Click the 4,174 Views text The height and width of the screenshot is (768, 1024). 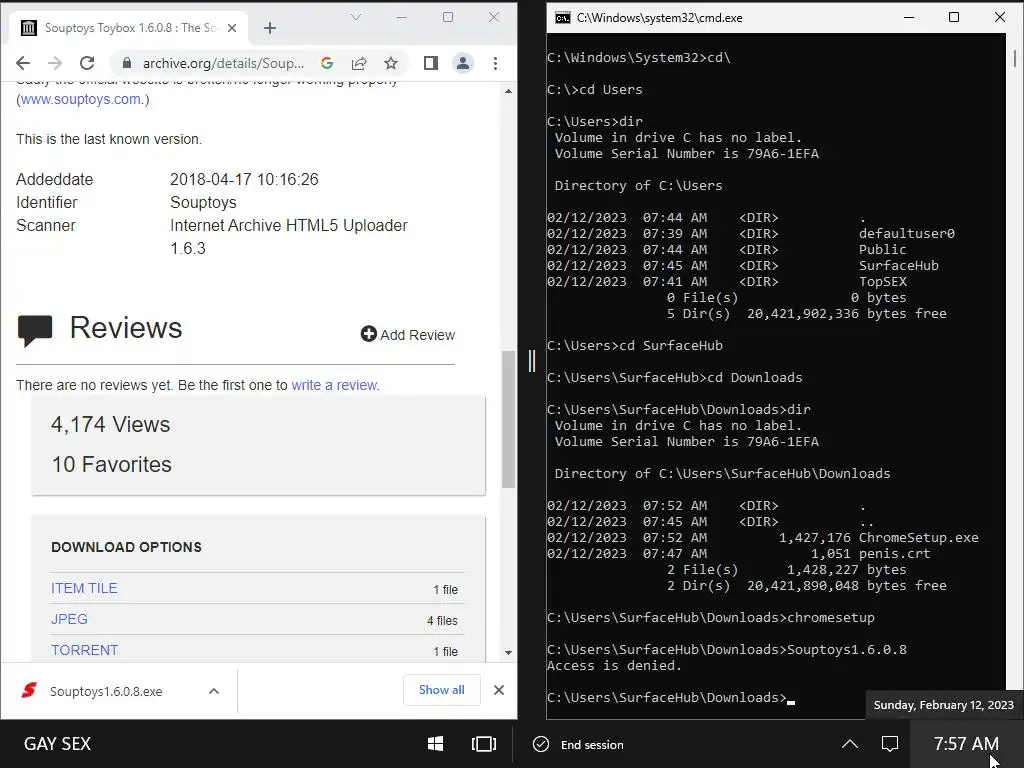[x=110, y=424]
